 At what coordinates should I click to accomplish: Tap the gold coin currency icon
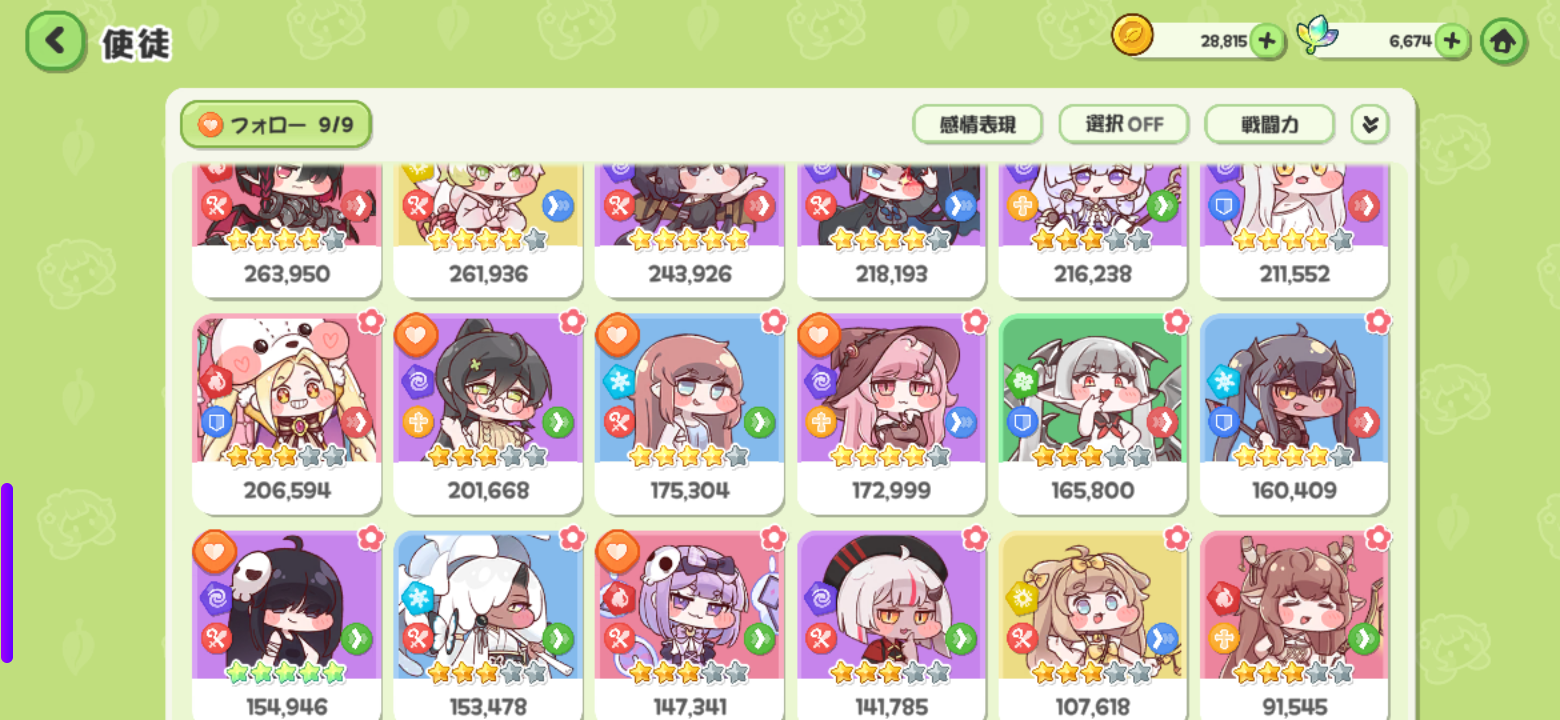(1132, 36)
